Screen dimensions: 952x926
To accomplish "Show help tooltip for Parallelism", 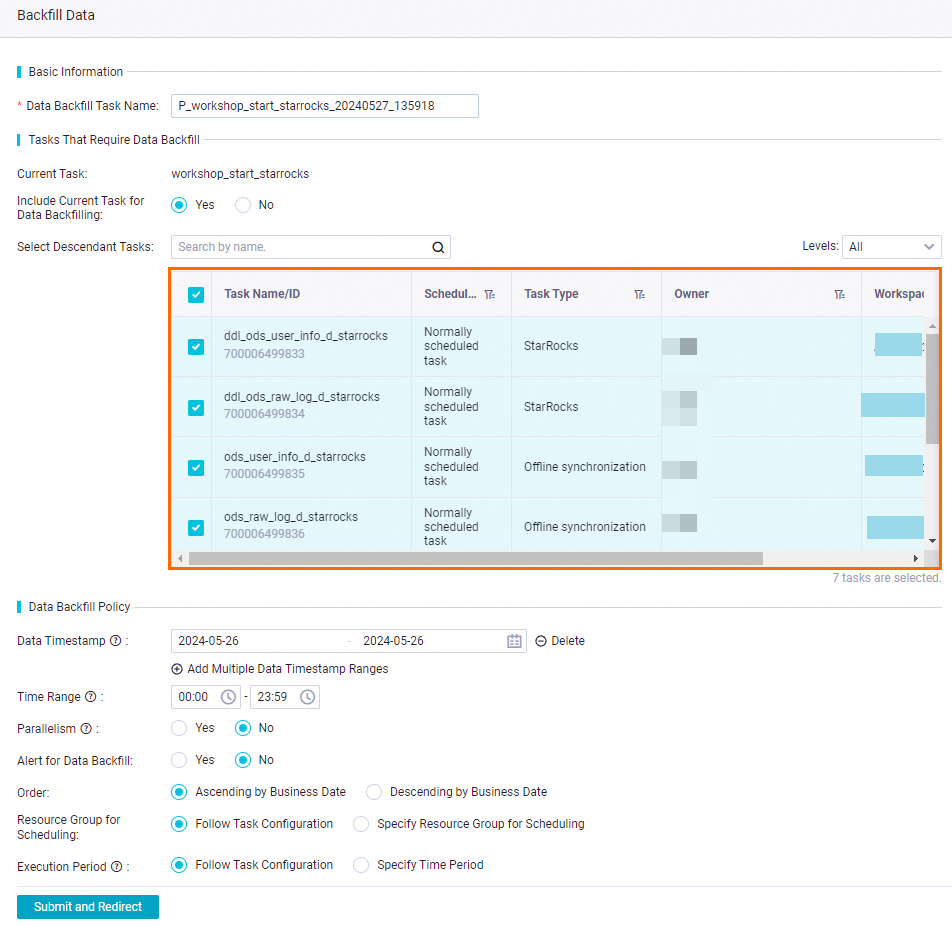I will (x=86, y=728).
